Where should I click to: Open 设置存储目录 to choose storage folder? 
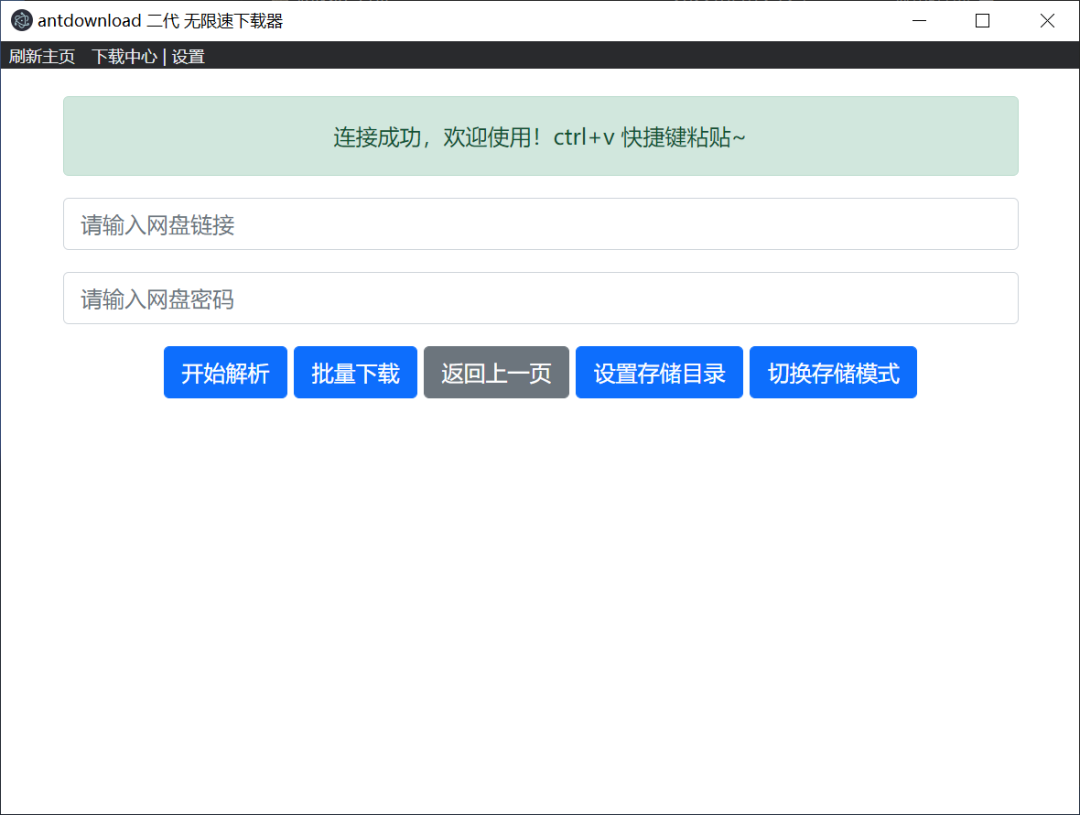[659, 373]
